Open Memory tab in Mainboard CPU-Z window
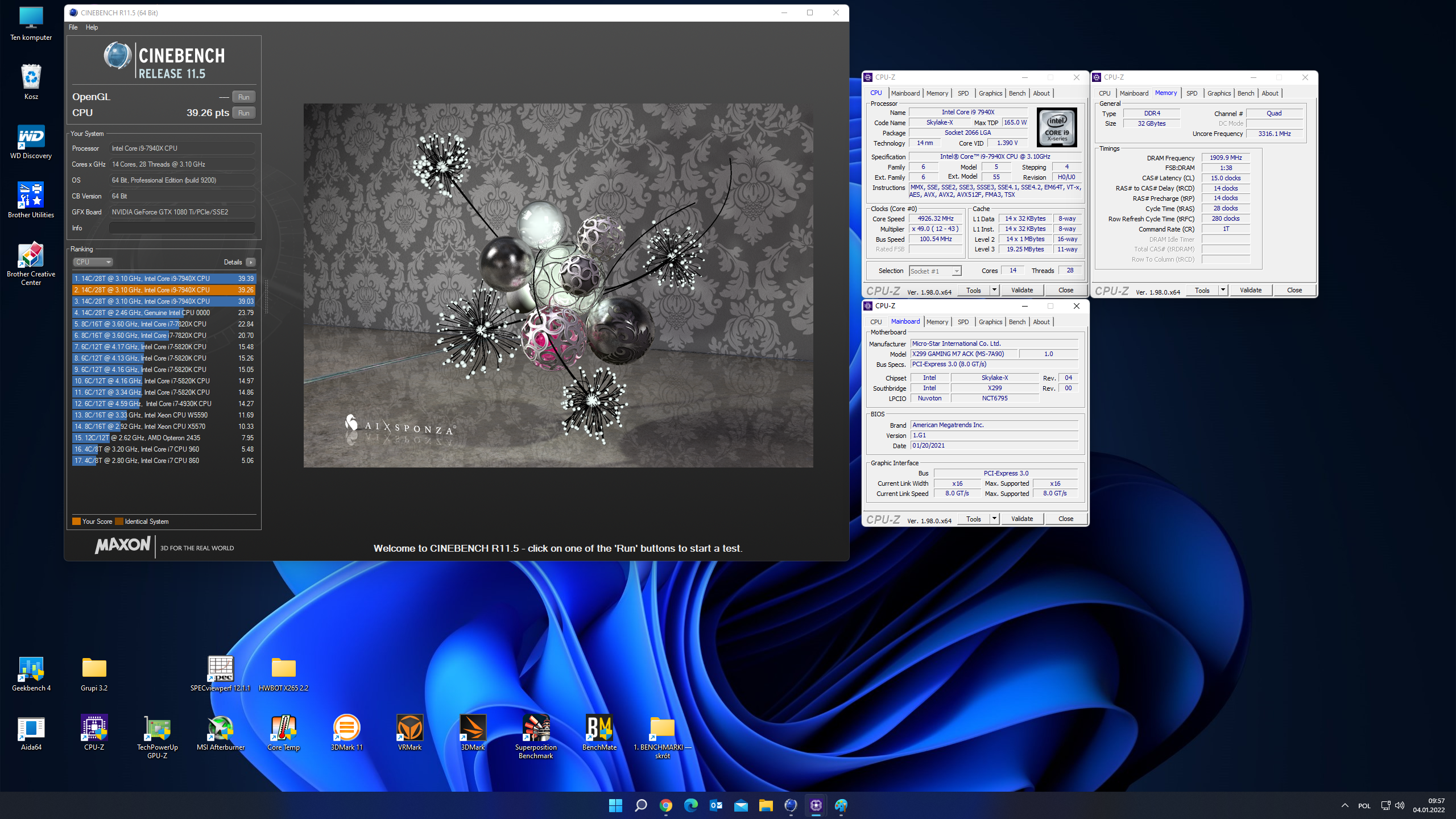The image size is (1456, 819). point(937,322)
